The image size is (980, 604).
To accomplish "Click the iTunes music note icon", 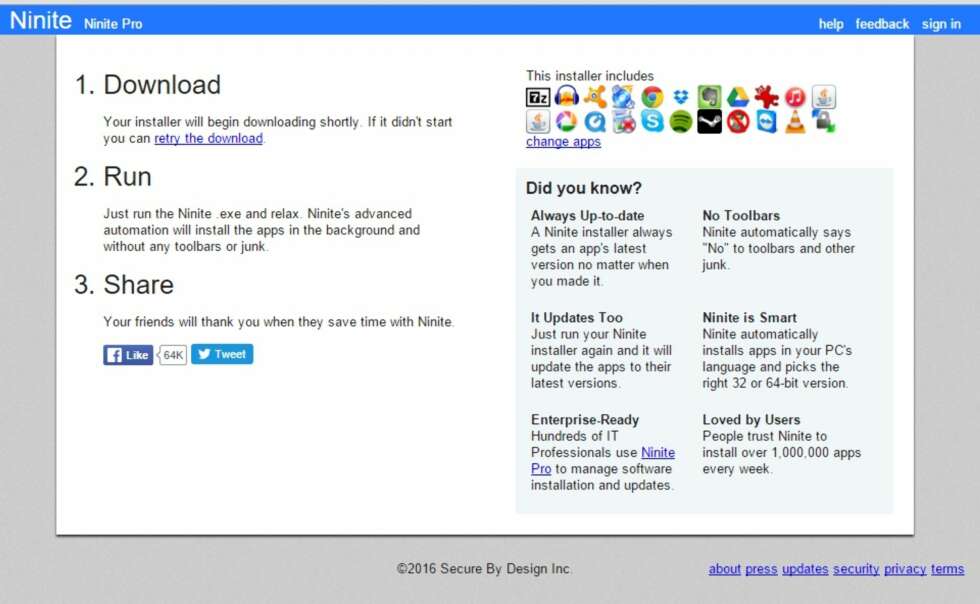I will (x=795, y=97).
